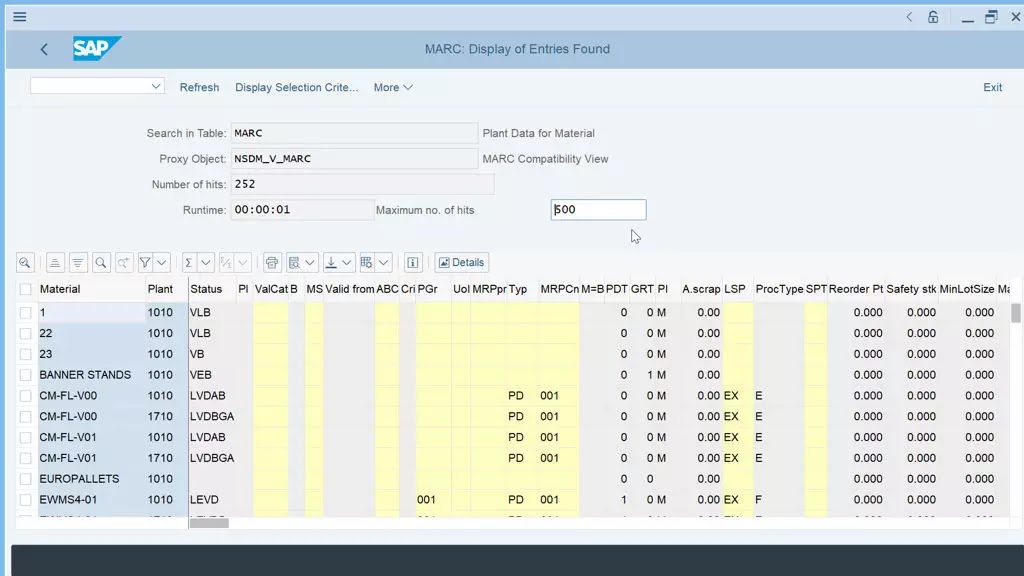Select the row checkbox for material 1
The width and height of the screenshot is (1024, 576).
pos(25,312)
